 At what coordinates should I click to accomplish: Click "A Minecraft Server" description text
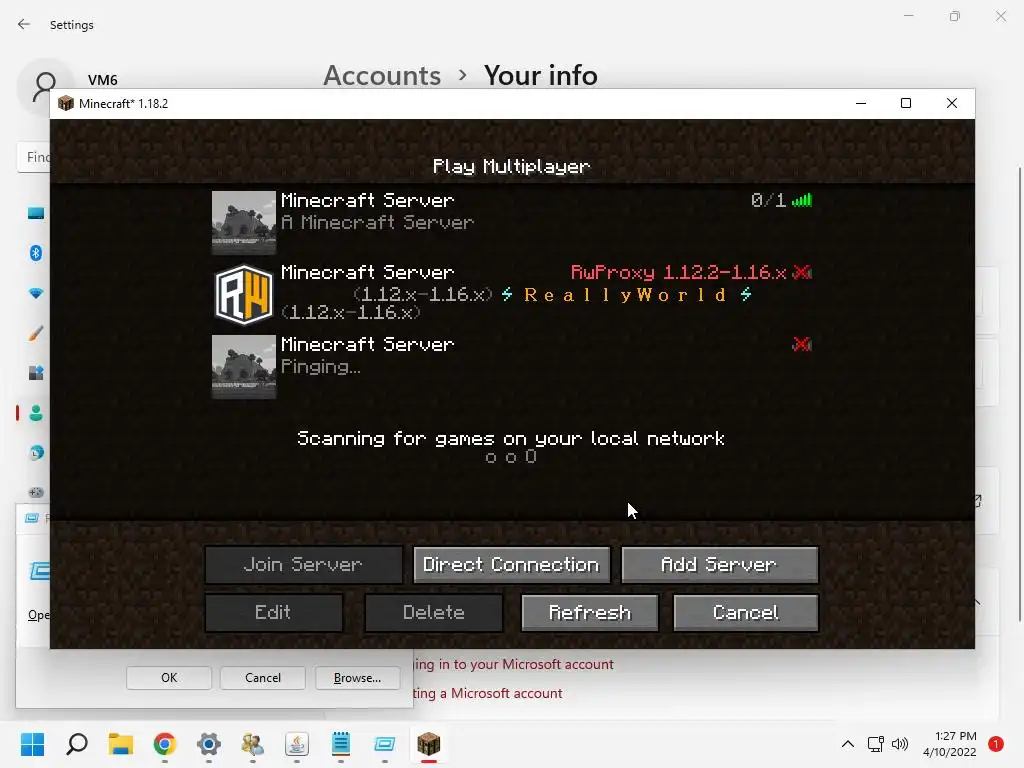377,223
